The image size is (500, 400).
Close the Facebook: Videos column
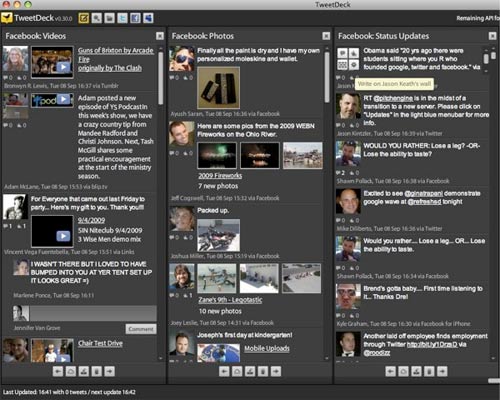(x=160, y=36)
